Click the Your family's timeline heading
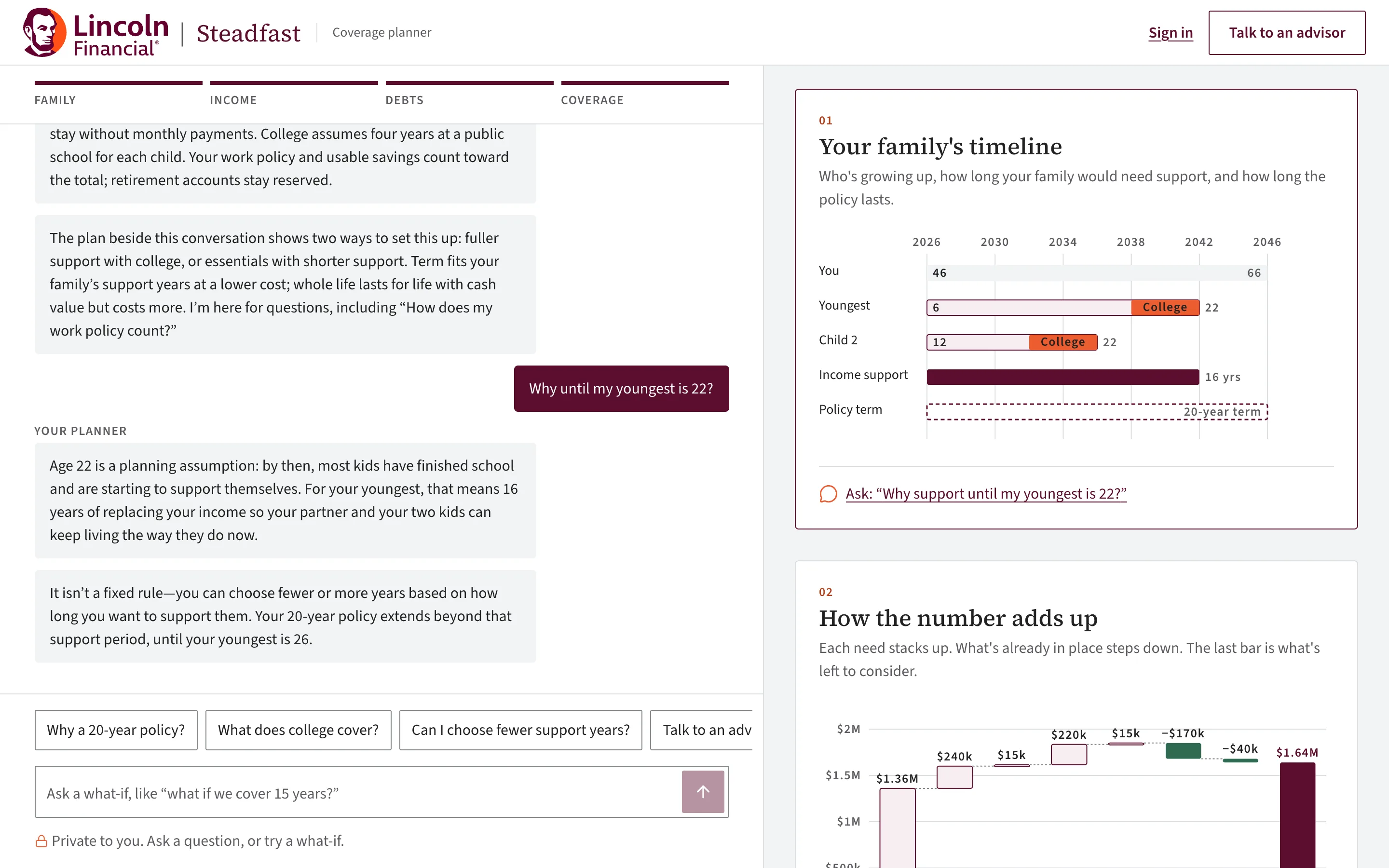The image size is (1389, 868). click(x=940, y=147)
